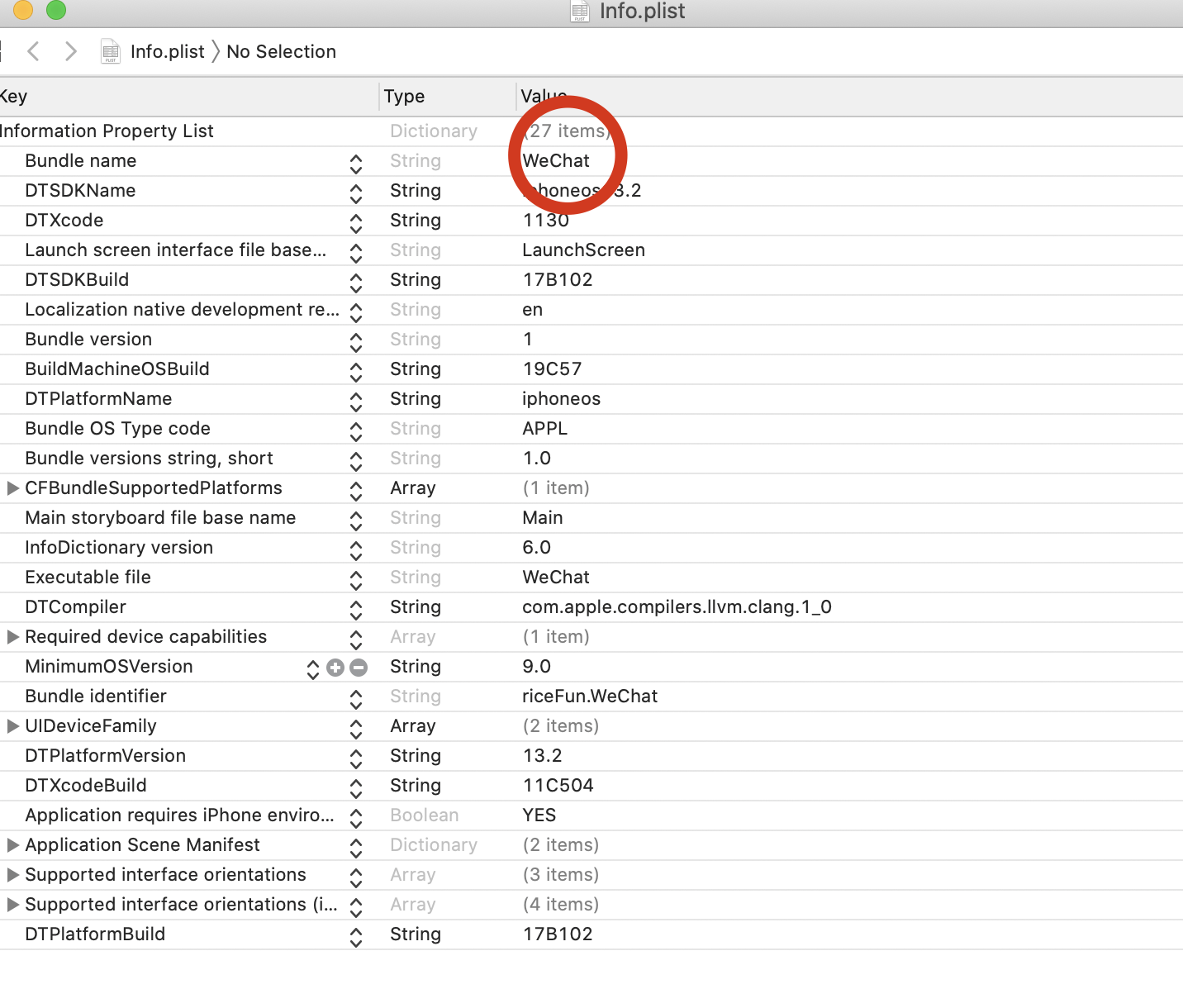This screenshot has width=1183, height=1008.
Task: Click the Info.plist file icon in breadcrumb
Action: [x=111, y=52]
